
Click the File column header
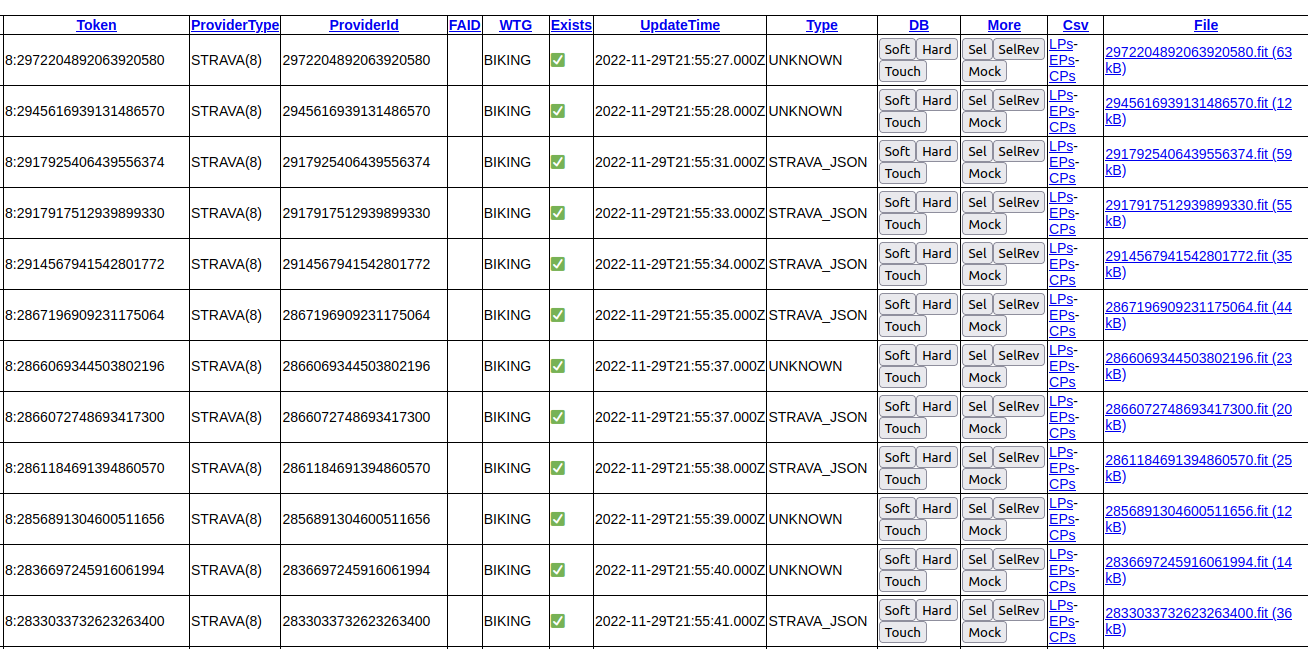click(x=1205, y=25)
